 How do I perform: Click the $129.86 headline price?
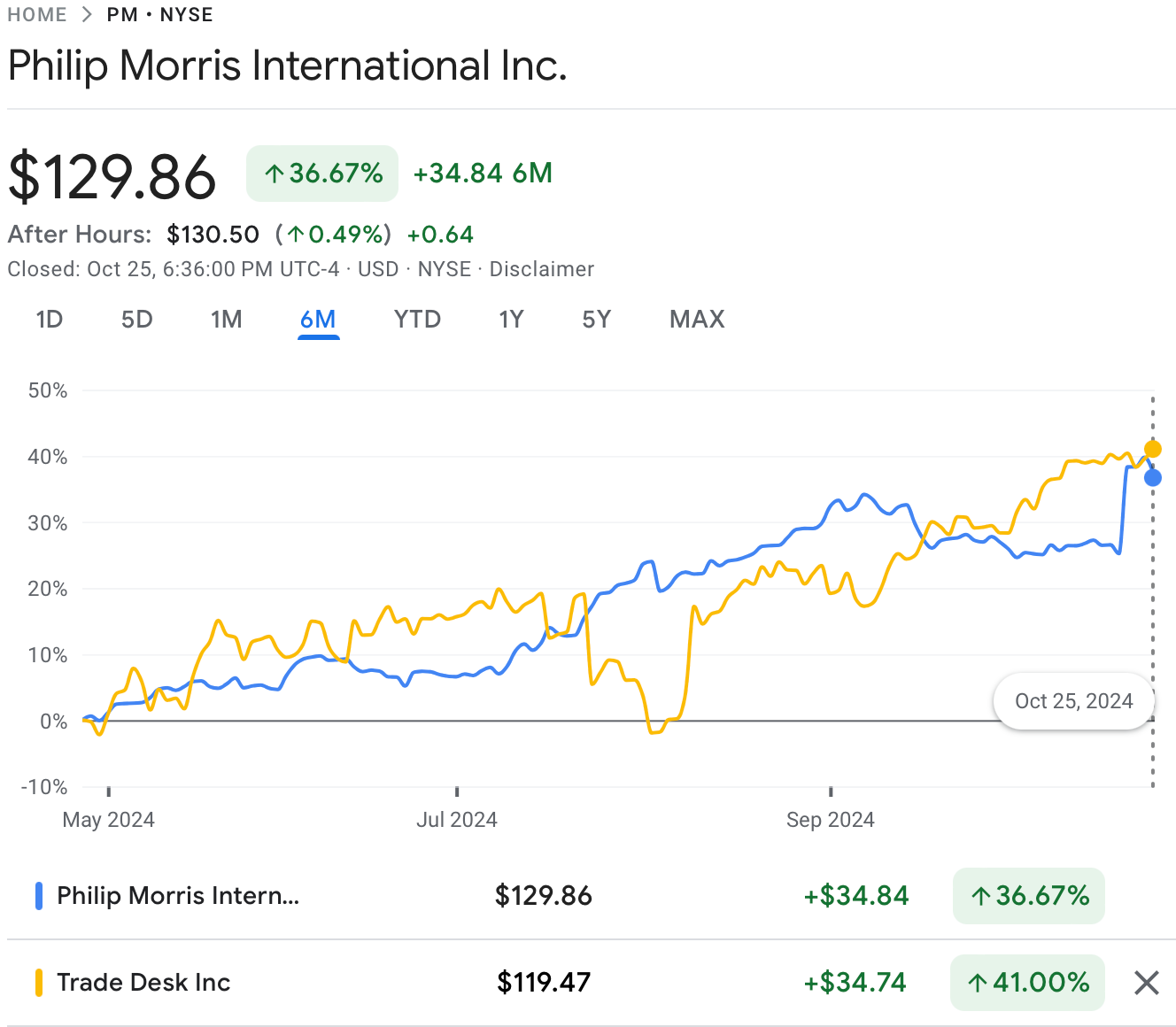pos(112,177)
